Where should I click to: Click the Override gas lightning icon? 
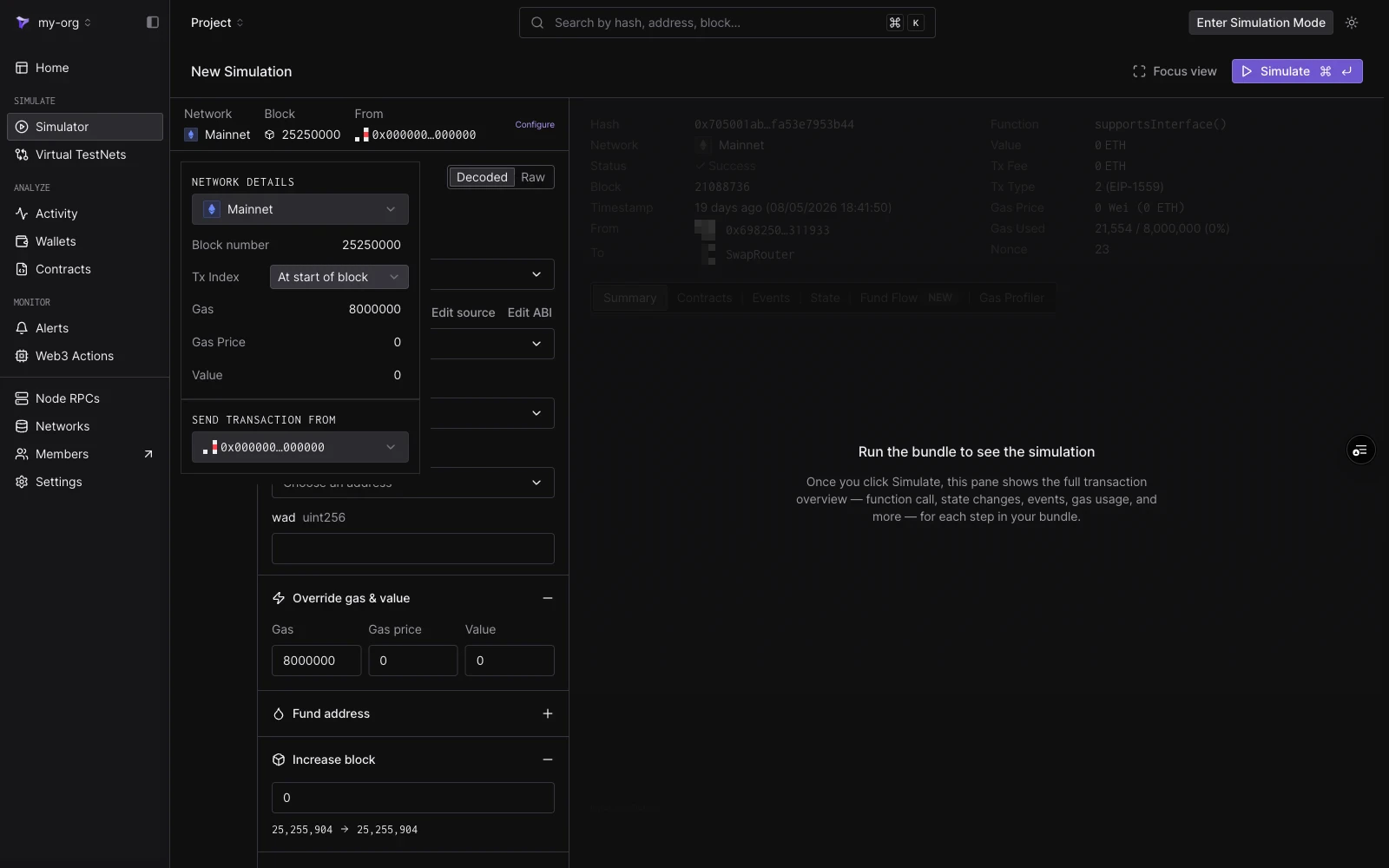pos(279,598)
